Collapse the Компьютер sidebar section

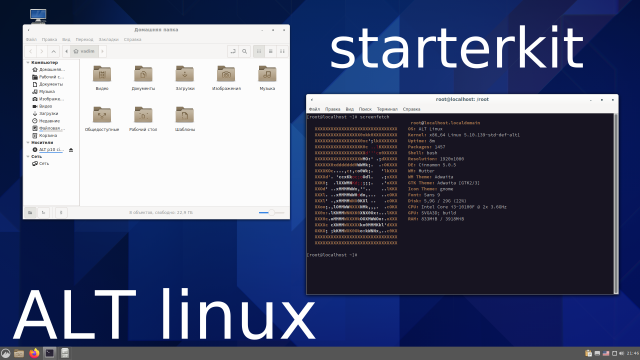coord(28,62)
